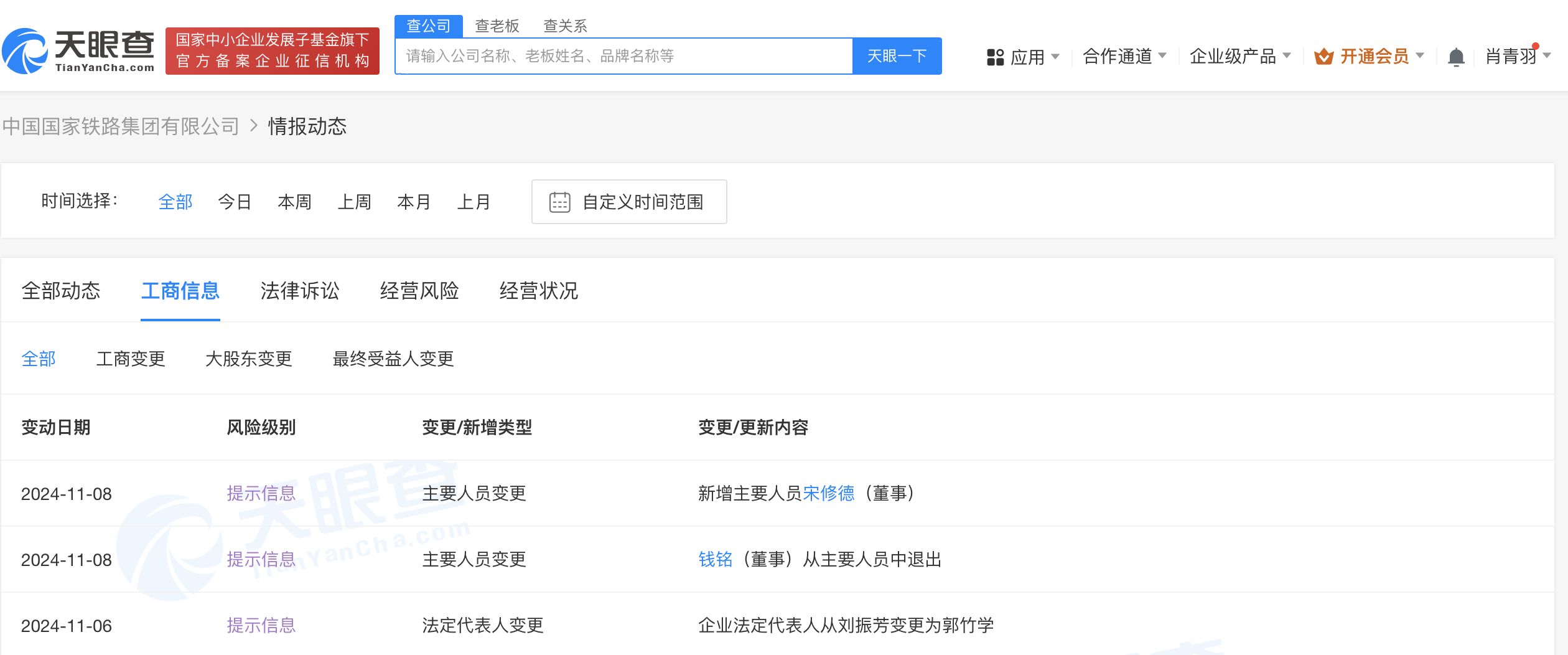Open the notification bell
This screenshot has height=655, width=1568.
(x=1456, y=57)
